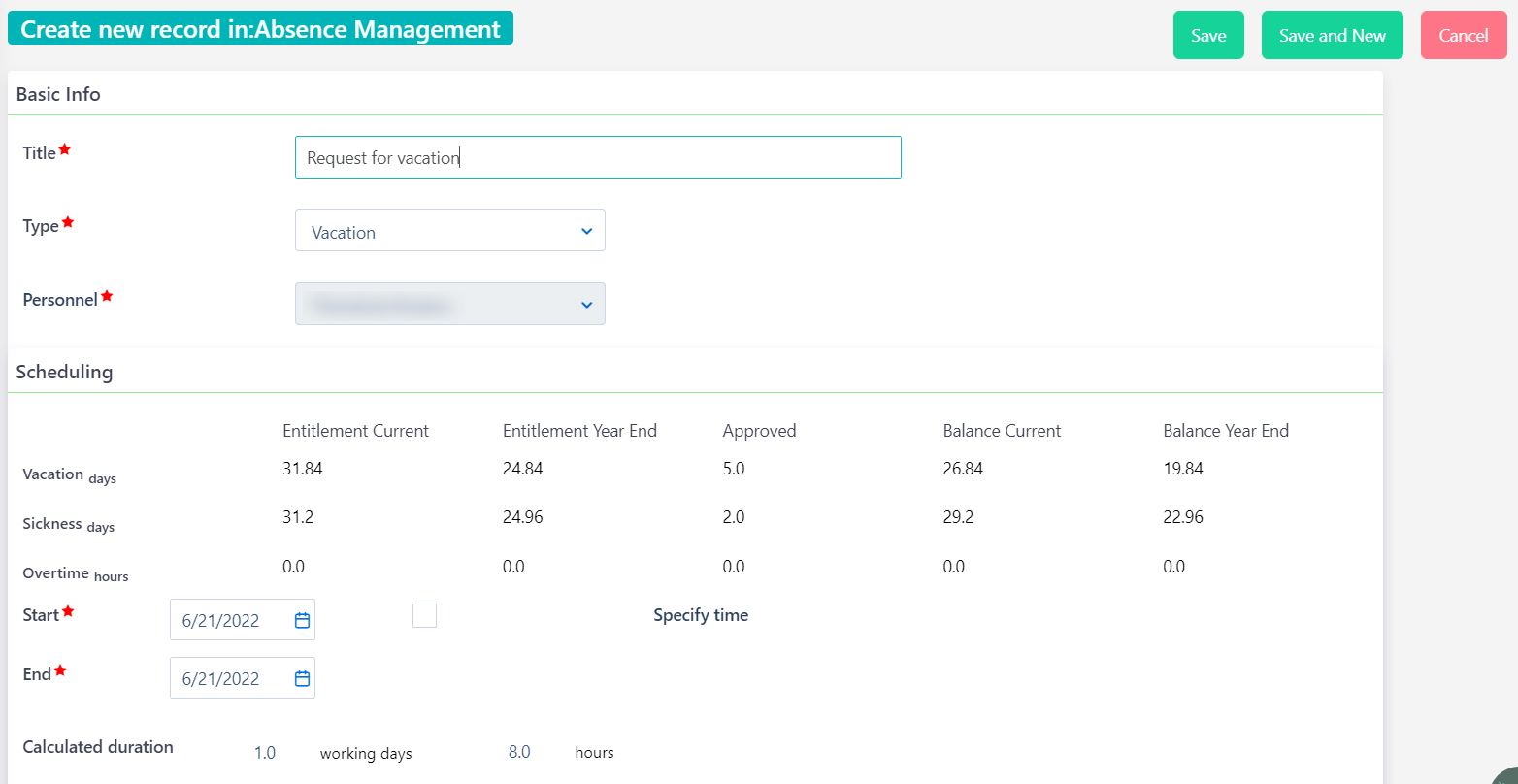This screenshot has width=1518, height=784.
Task: Select the Scheduling section header
Action: (x=64, y=372)
